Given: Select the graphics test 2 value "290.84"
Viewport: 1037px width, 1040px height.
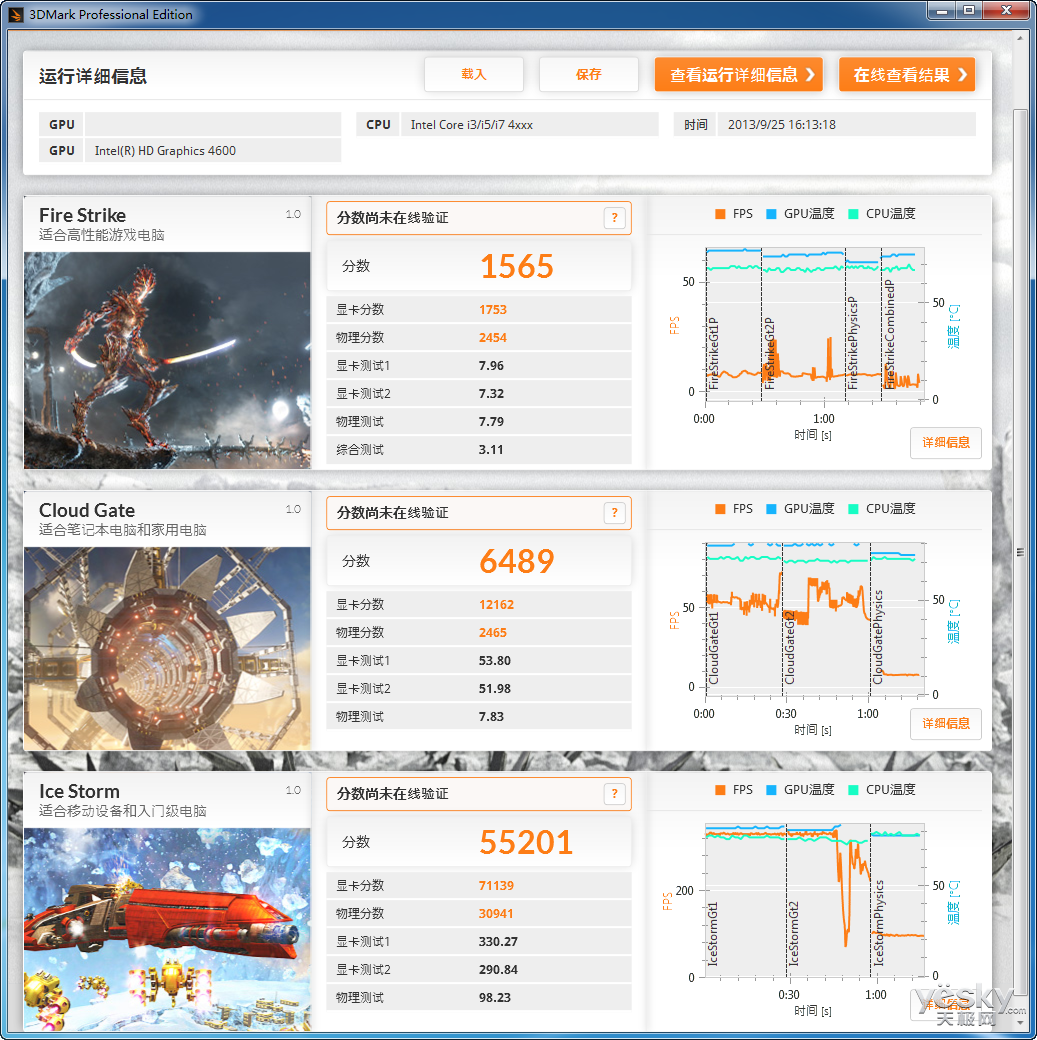Looking at the screenshot, I should point(498,970).
